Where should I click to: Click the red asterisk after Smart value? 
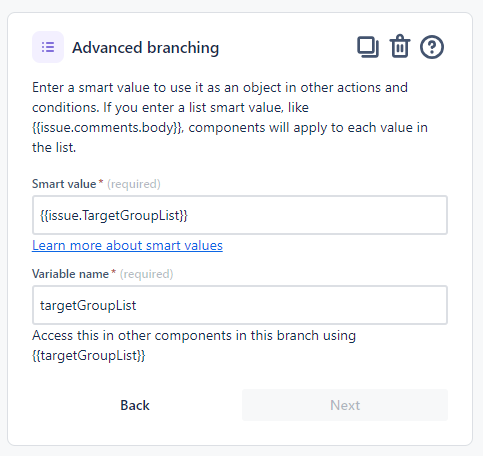pos(101,182)
